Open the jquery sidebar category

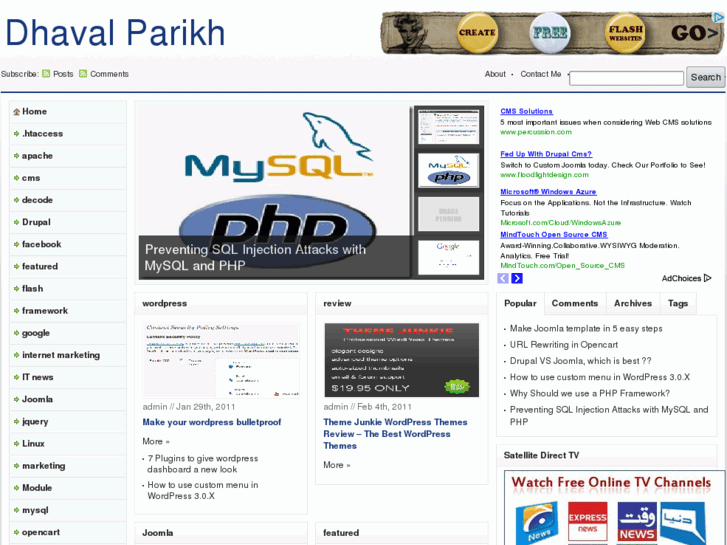[x=68, y=422]
